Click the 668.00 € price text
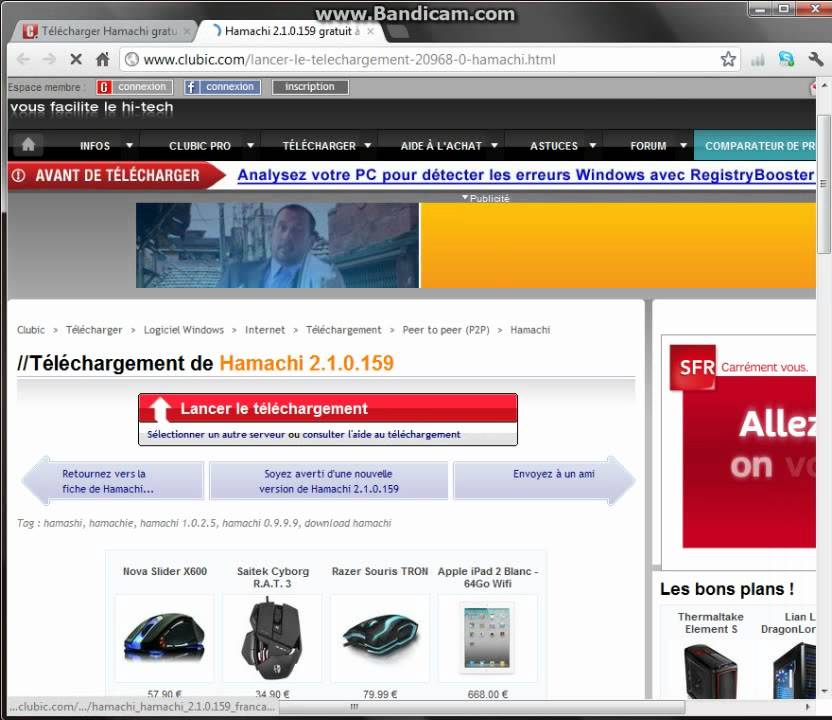 click(x=488, y=694)
